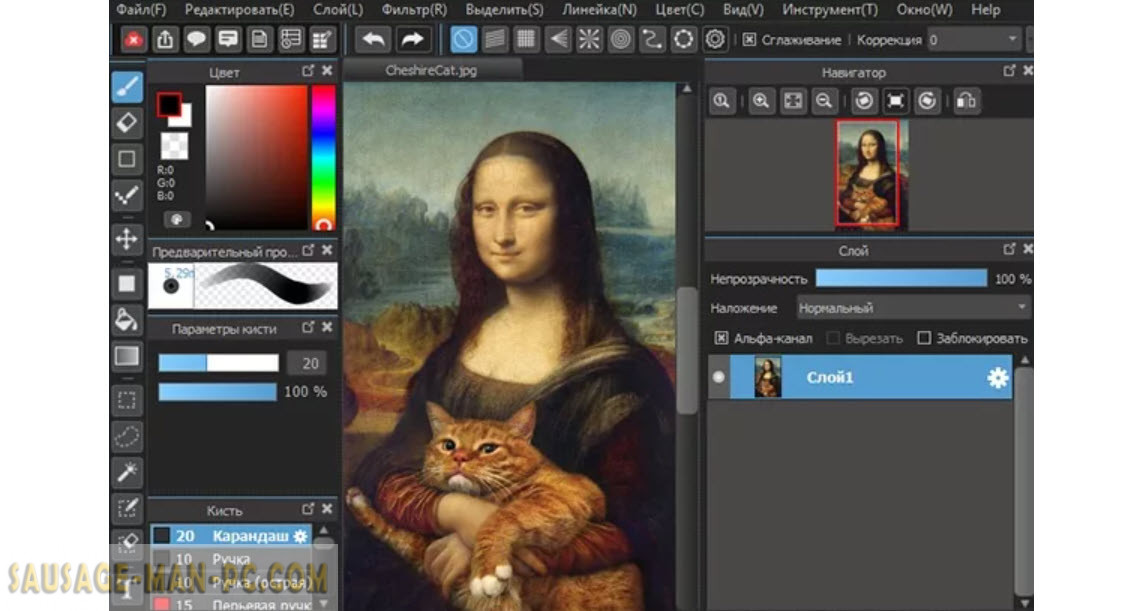Undock the Параметры кисти panel
The image size is (1129, 611).
[x=308, y=327]
